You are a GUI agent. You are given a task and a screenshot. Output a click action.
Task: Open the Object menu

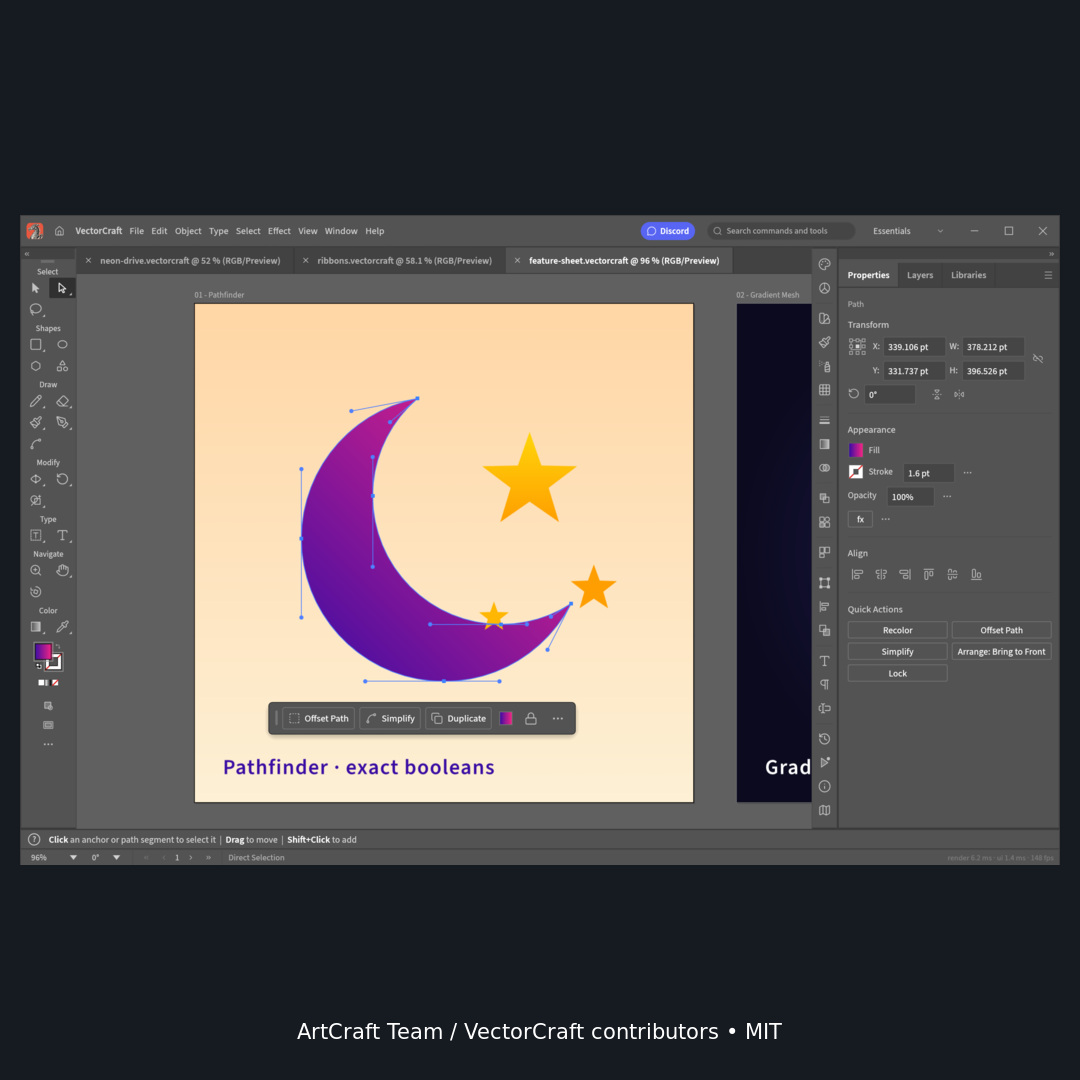pos(188,231)
